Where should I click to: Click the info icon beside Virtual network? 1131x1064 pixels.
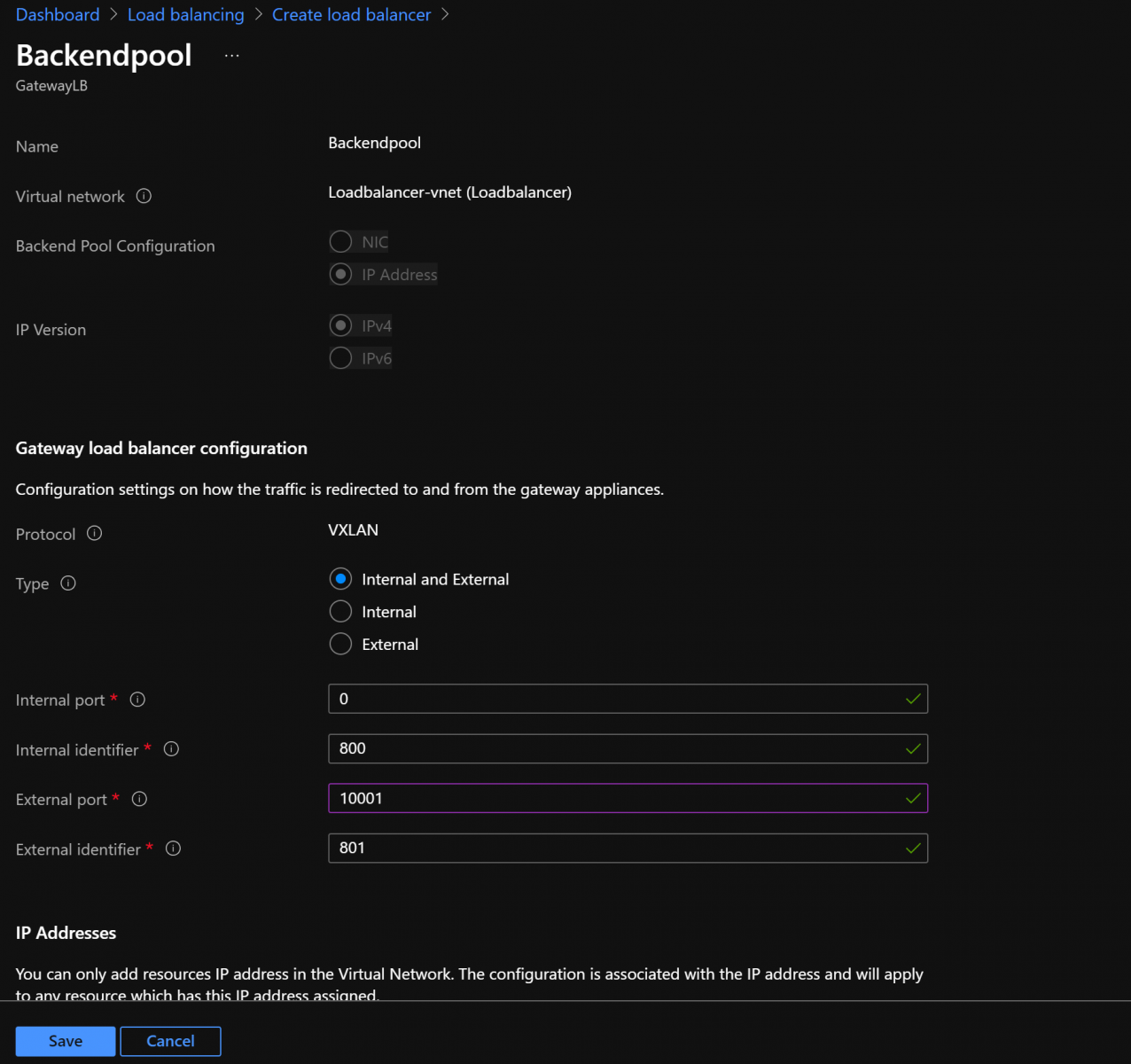tap(144, 196)
